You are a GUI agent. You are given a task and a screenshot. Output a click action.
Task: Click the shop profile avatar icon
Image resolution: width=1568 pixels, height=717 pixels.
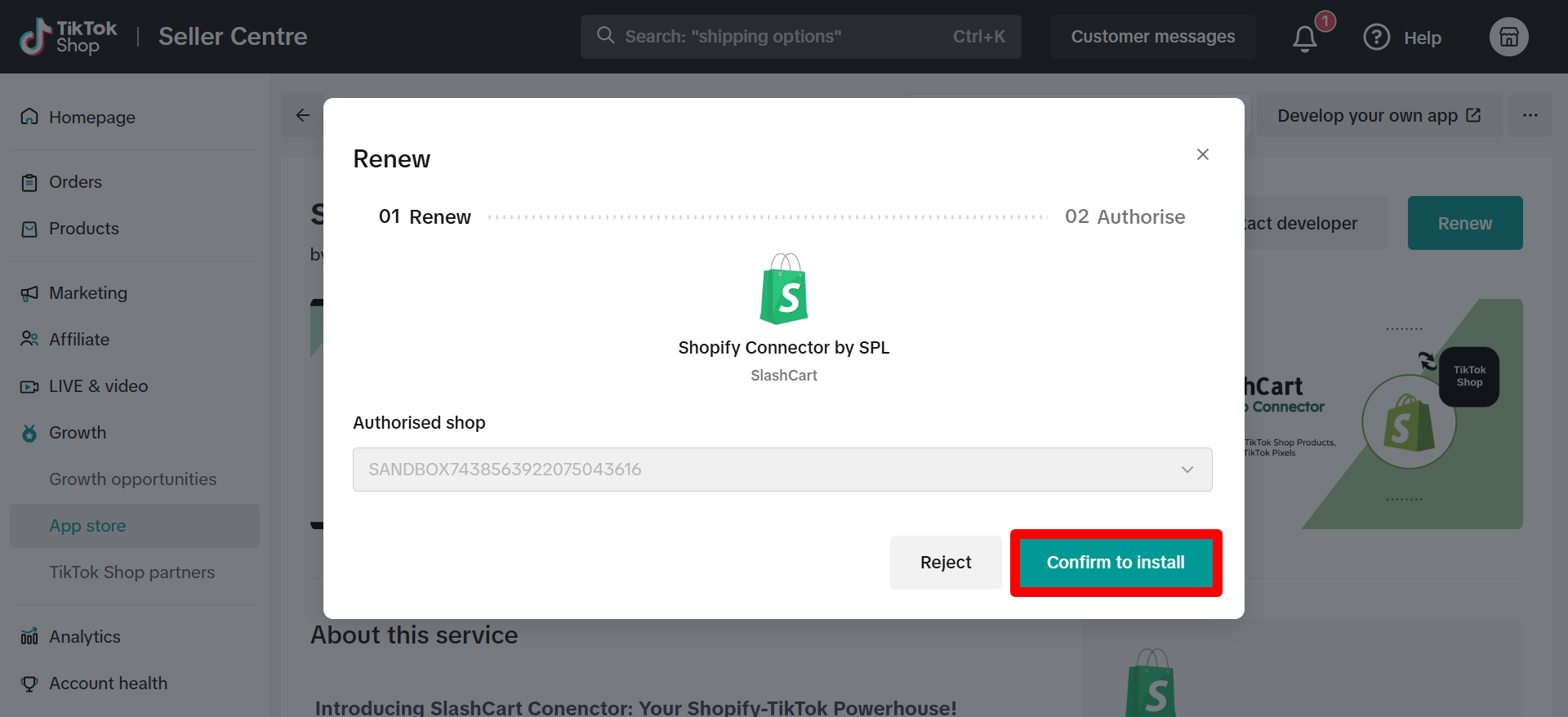click(x=1508, y=38)
